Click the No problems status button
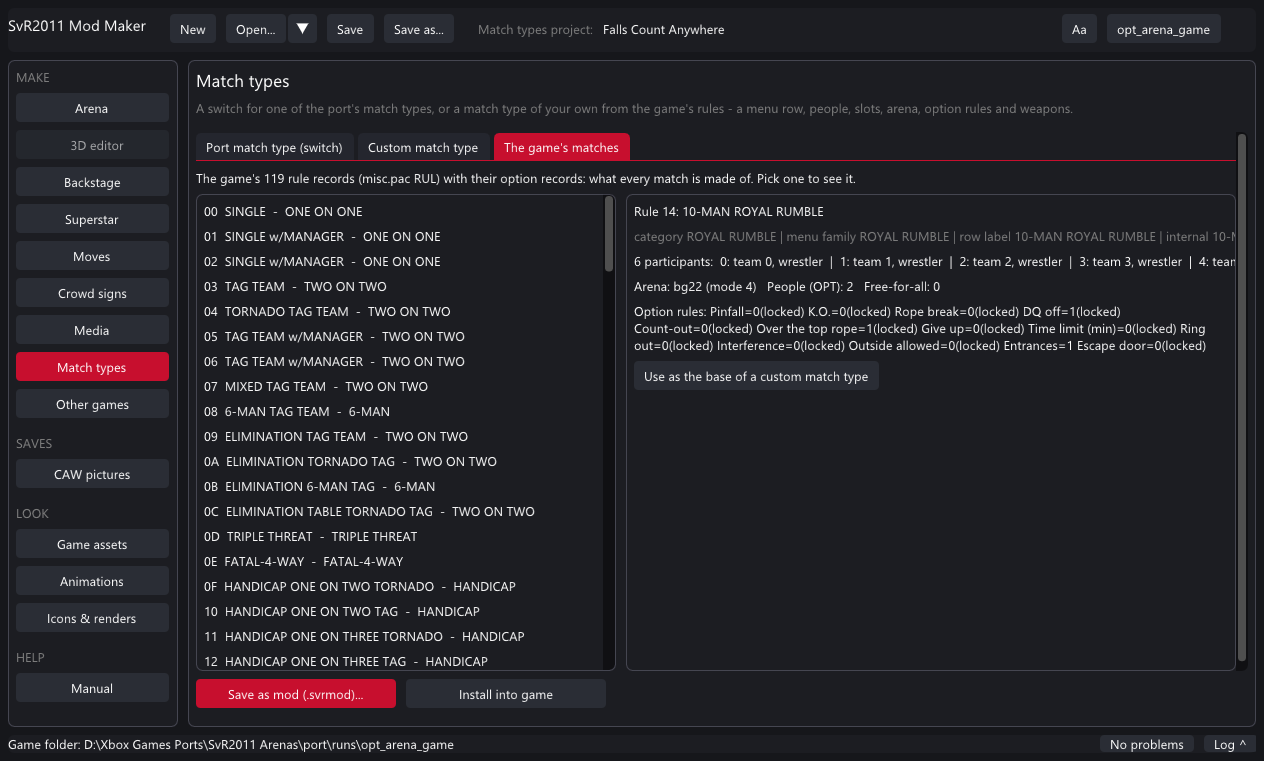The width and height of the screenshot is (1264, 761). point(1147,744)
